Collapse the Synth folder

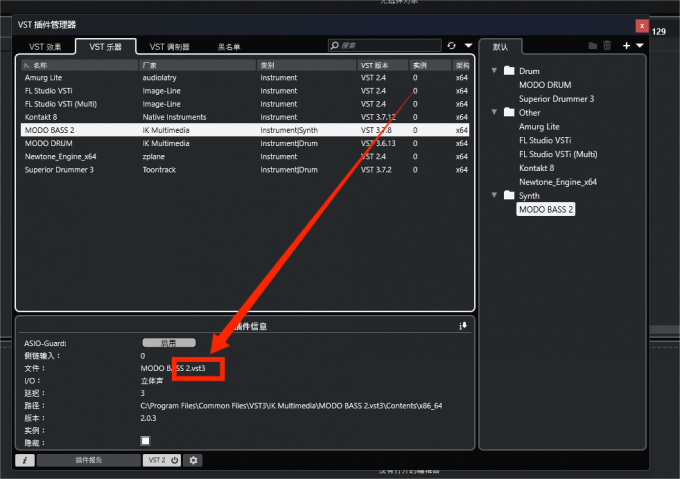click(494, 195)
